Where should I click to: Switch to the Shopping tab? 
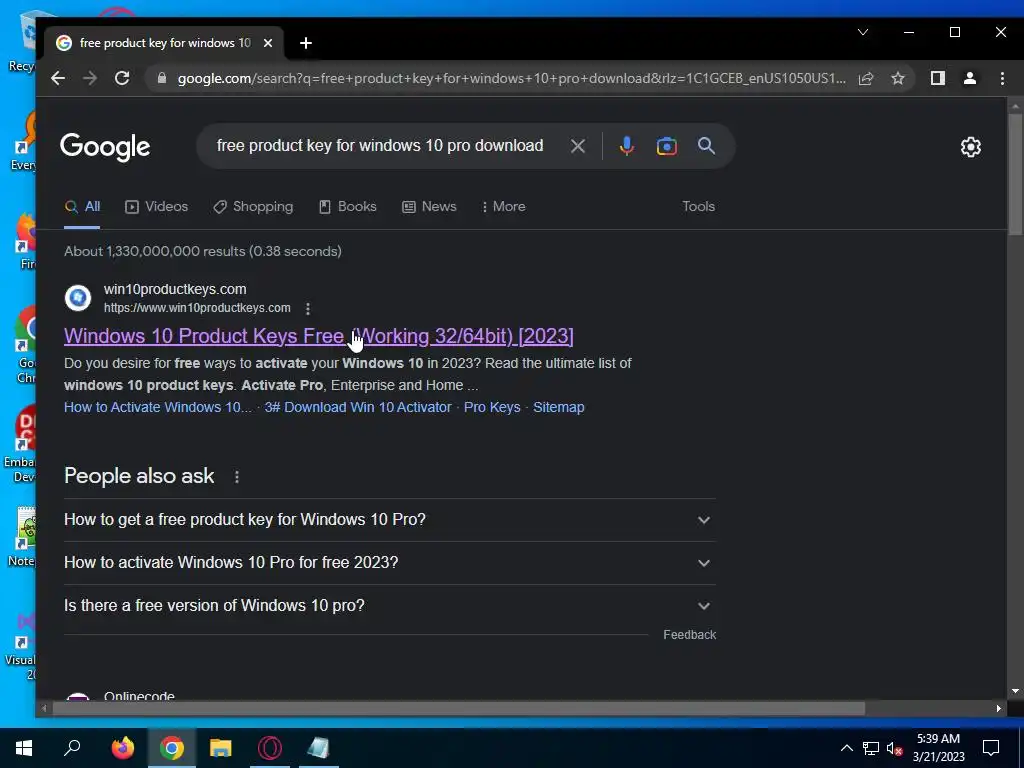tap(253, 207)
